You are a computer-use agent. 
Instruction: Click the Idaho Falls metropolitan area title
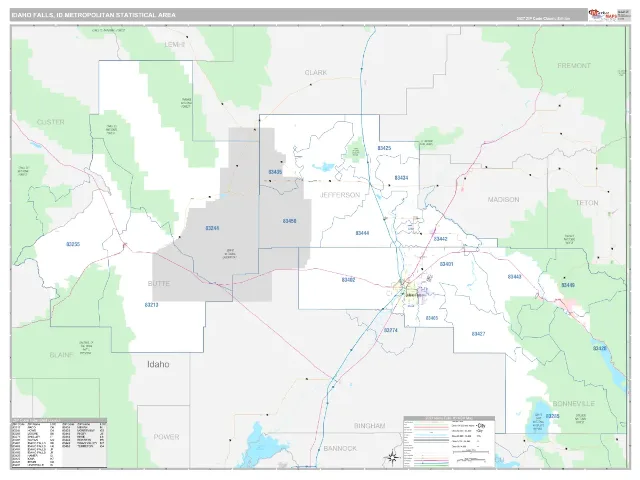tap(93, 15)
